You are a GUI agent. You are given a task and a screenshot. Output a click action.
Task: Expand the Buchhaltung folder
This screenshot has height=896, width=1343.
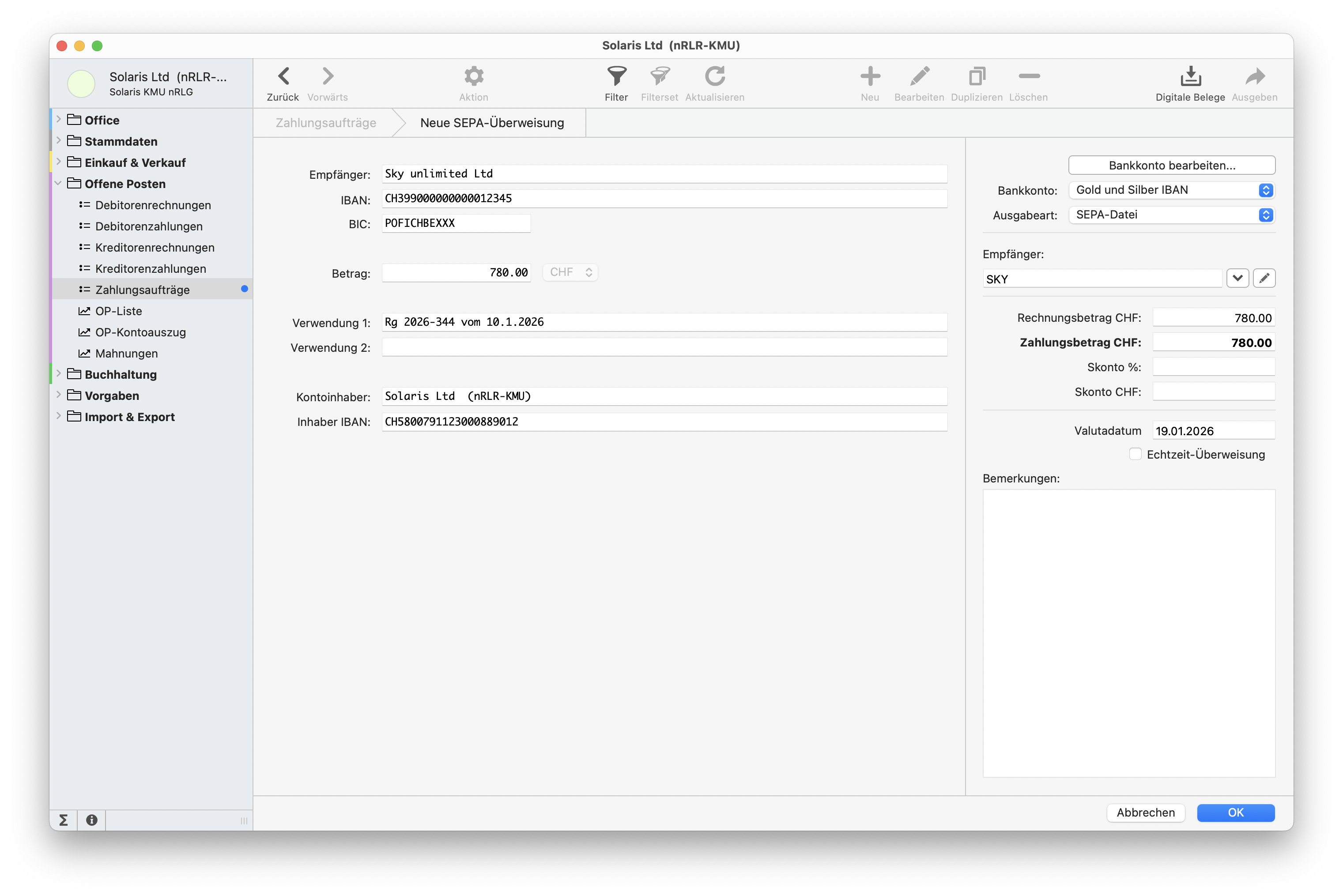click(x=58, y=374)
